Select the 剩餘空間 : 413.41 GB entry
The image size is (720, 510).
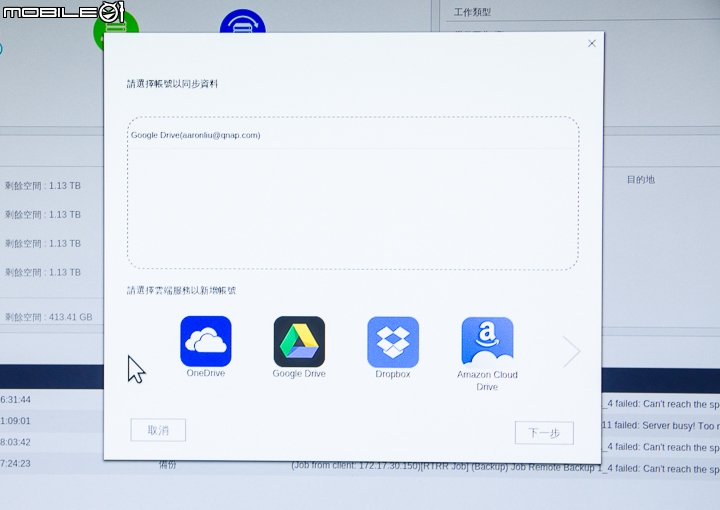tap(49, 317)
